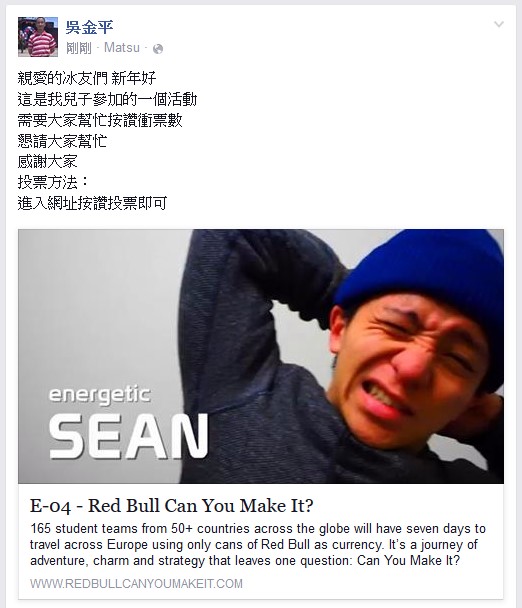The image size is (522, 608).
Task: Open 吳金平's profile picture
Action: [38, 37]
